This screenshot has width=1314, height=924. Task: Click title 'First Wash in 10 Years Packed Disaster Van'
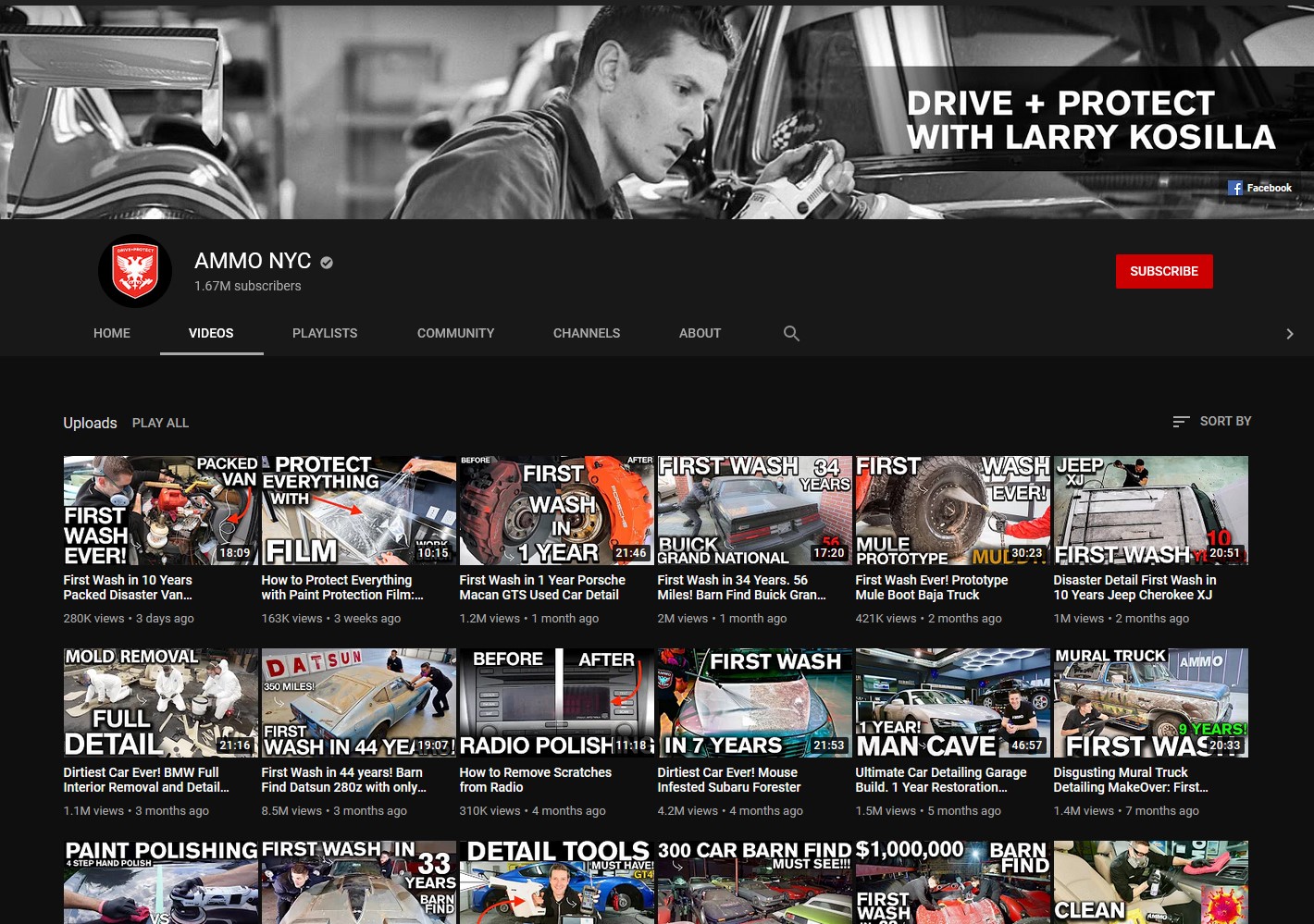click(128, 587)
